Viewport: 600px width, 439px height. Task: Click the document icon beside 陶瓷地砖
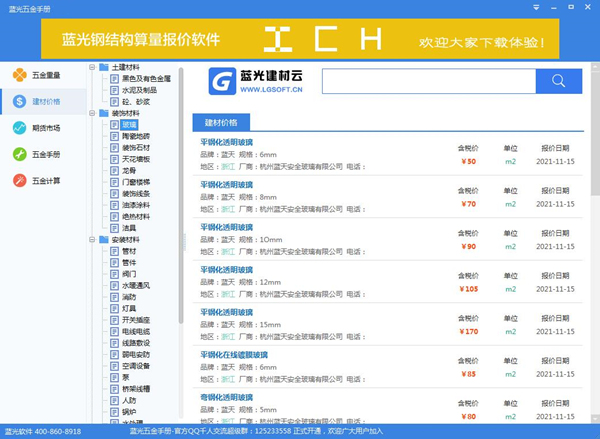click(x=114, y=135)
